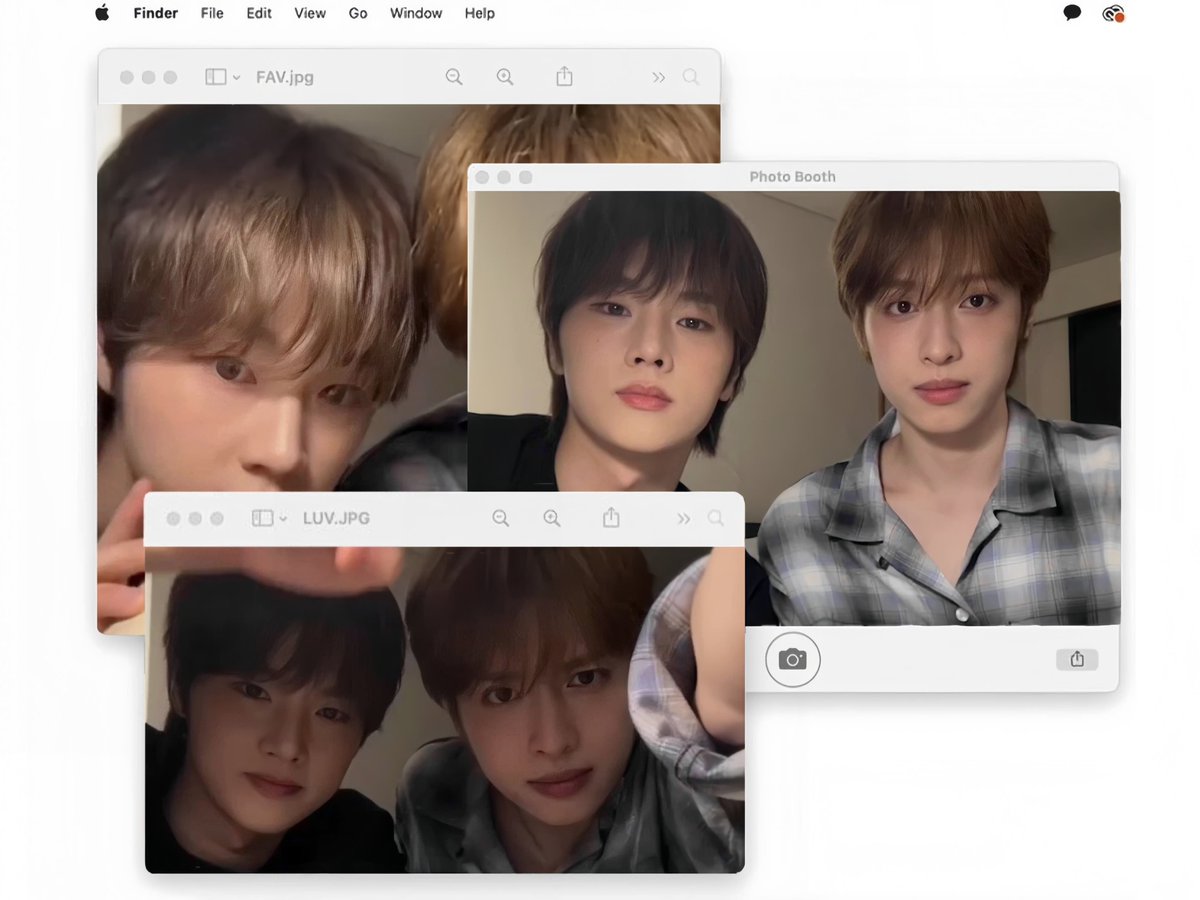The image size is (1200, 900).
Task: Open the File menu
Action: point(212,13)
